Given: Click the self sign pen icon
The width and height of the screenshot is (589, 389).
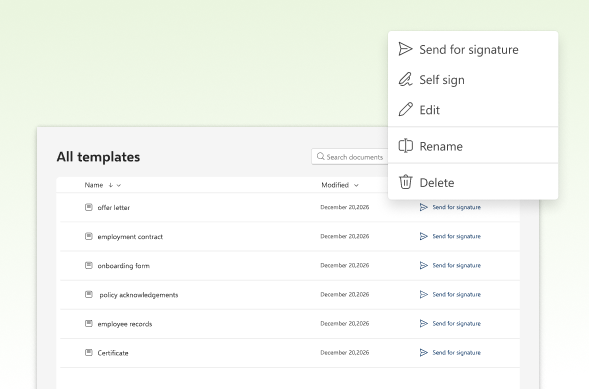Looking at the screenshot, I should click(405, 80).
